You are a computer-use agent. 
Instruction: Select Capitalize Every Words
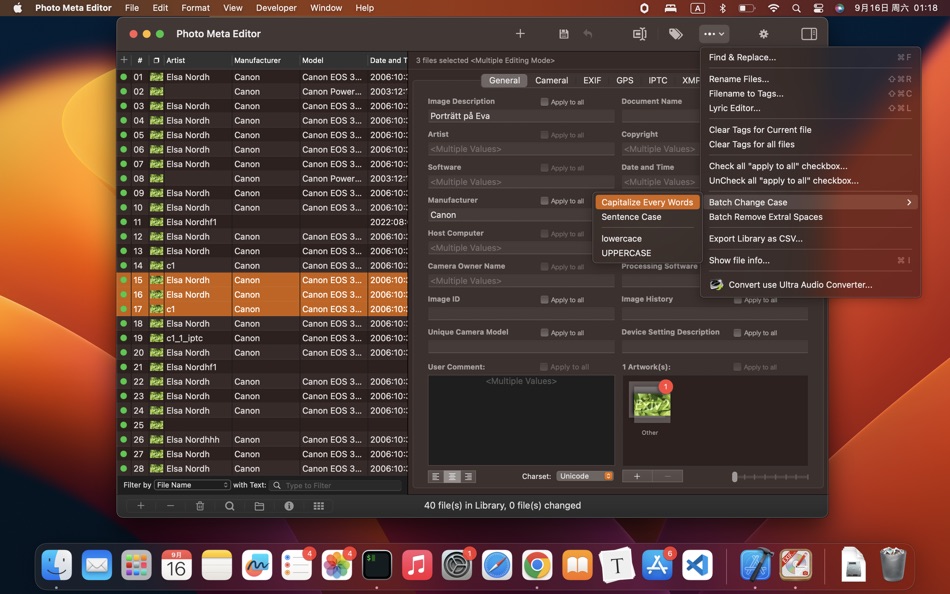pyautogui.click(x=647, y=202)
